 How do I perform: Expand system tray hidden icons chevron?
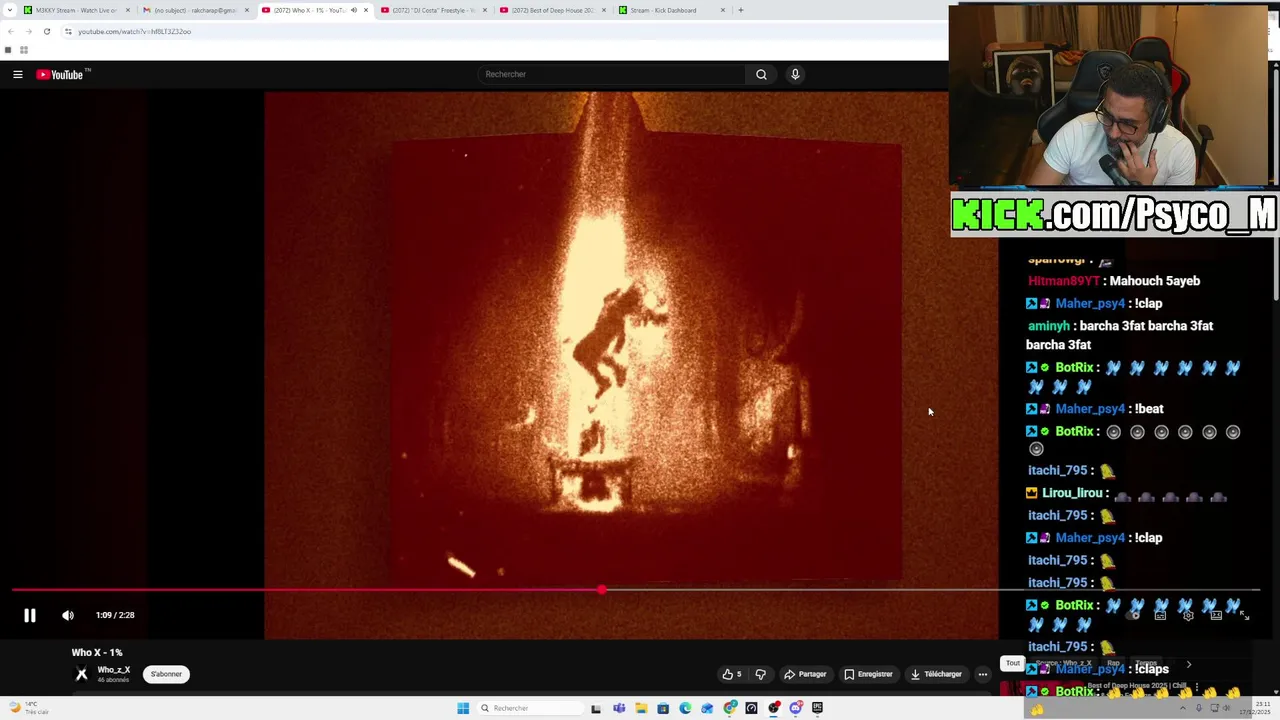coord(1182,708)
